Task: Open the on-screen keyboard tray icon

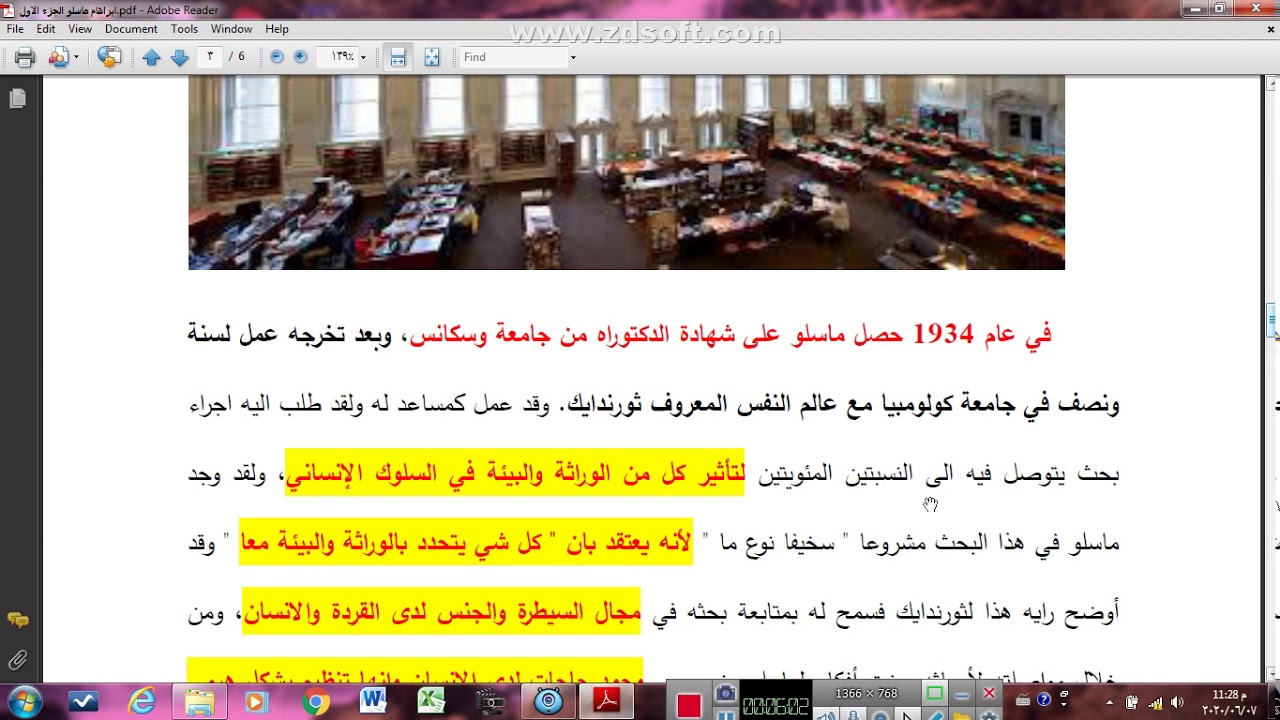Action: pos(1025,700)
